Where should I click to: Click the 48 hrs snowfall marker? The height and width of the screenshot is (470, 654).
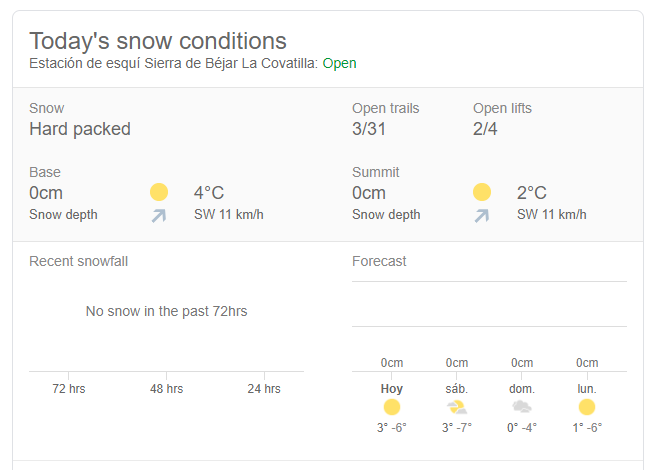167,389
